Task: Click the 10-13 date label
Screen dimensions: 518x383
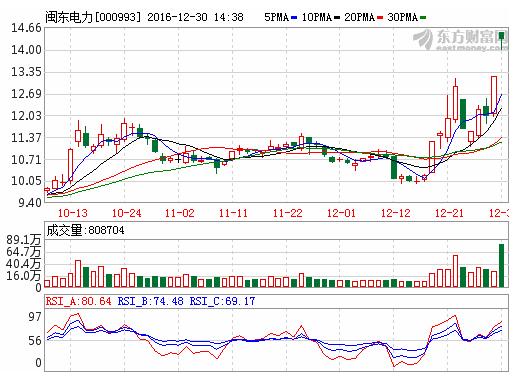Action: (x=73, y=213)
